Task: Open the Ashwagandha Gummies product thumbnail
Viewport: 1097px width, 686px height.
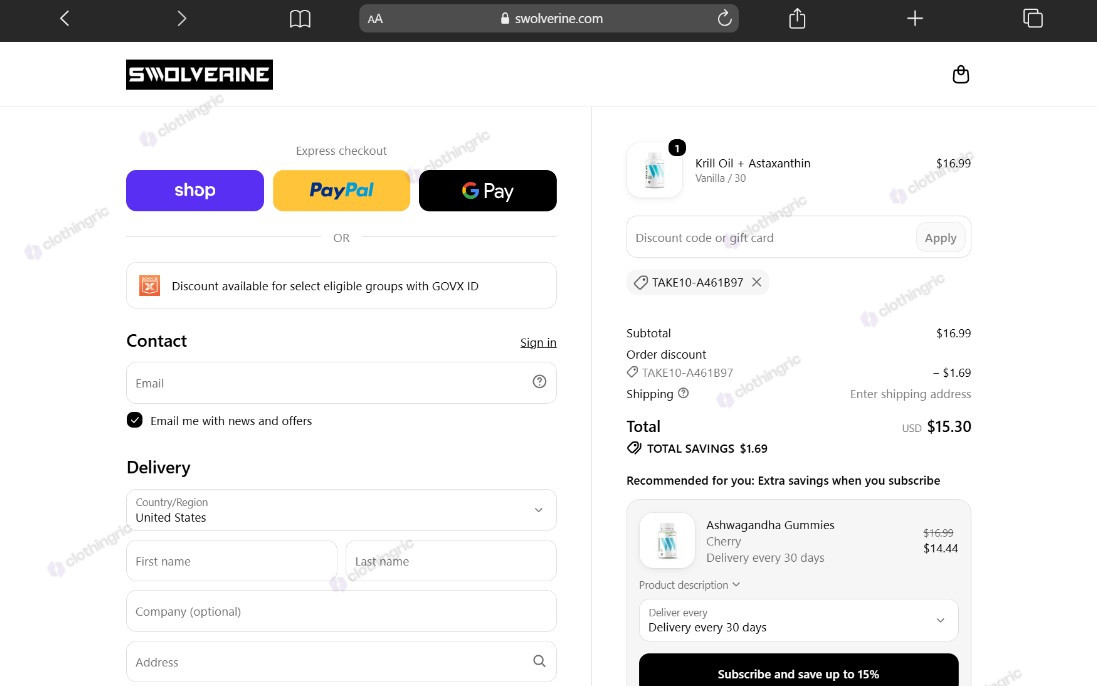Action: point(667,541)
